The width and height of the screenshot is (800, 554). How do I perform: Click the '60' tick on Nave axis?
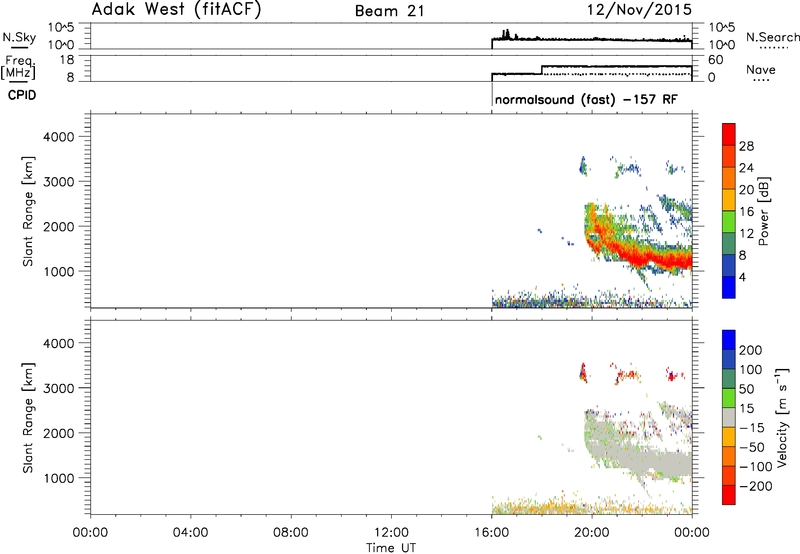[x=715, y=60]
